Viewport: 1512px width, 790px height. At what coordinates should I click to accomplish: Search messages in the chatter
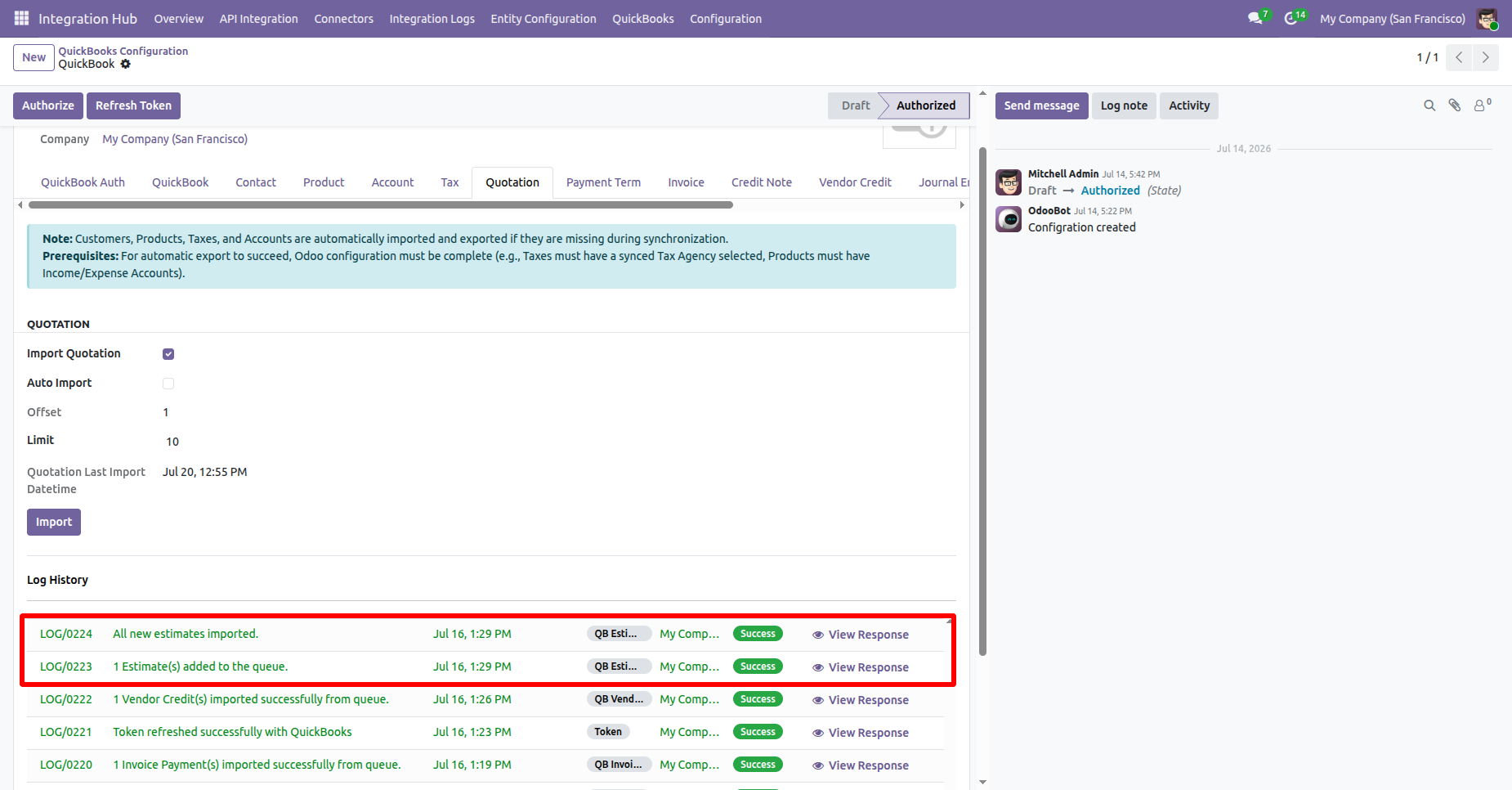[x=1429, y=105]
